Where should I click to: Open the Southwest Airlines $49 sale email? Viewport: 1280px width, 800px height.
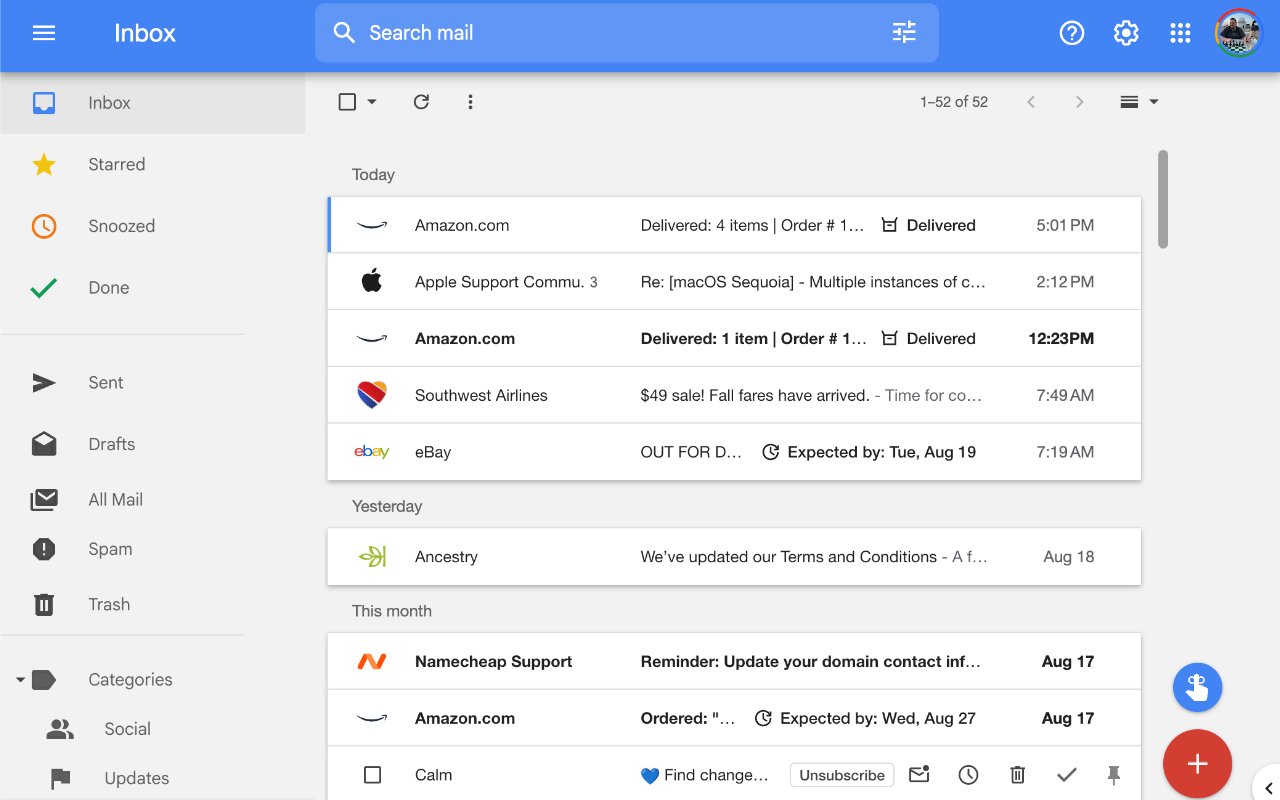pyautogui.click(x=734, y=395)
